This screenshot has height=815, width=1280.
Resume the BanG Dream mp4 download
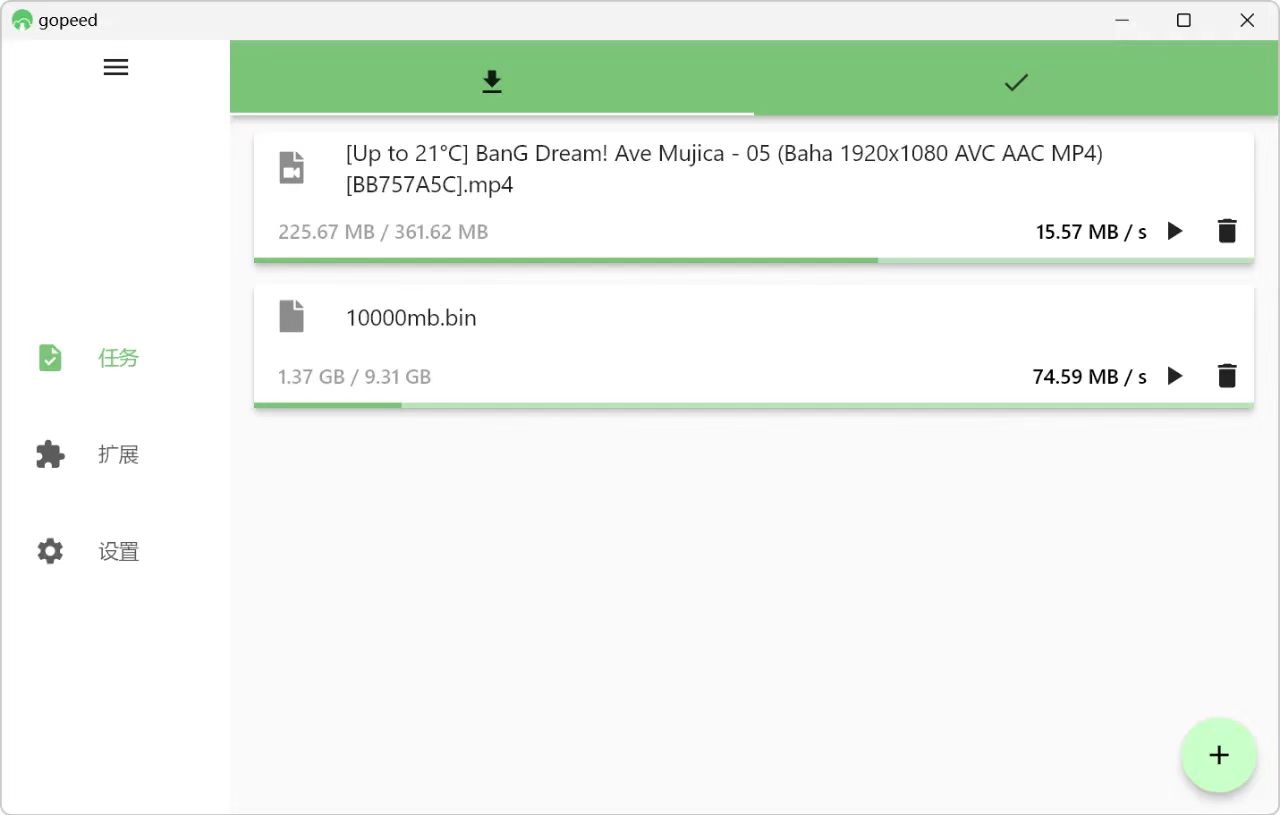tap(1175, 231)
